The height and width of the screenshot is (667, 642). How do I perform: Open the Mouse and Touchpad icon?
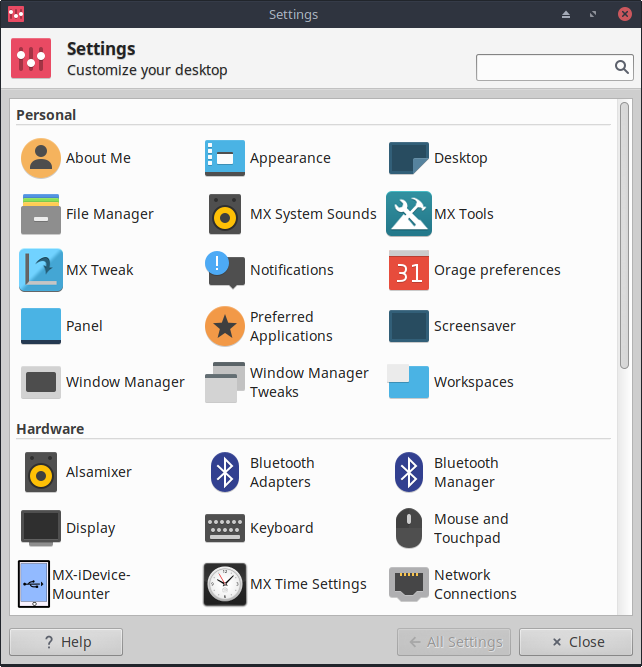click(408, 528)
